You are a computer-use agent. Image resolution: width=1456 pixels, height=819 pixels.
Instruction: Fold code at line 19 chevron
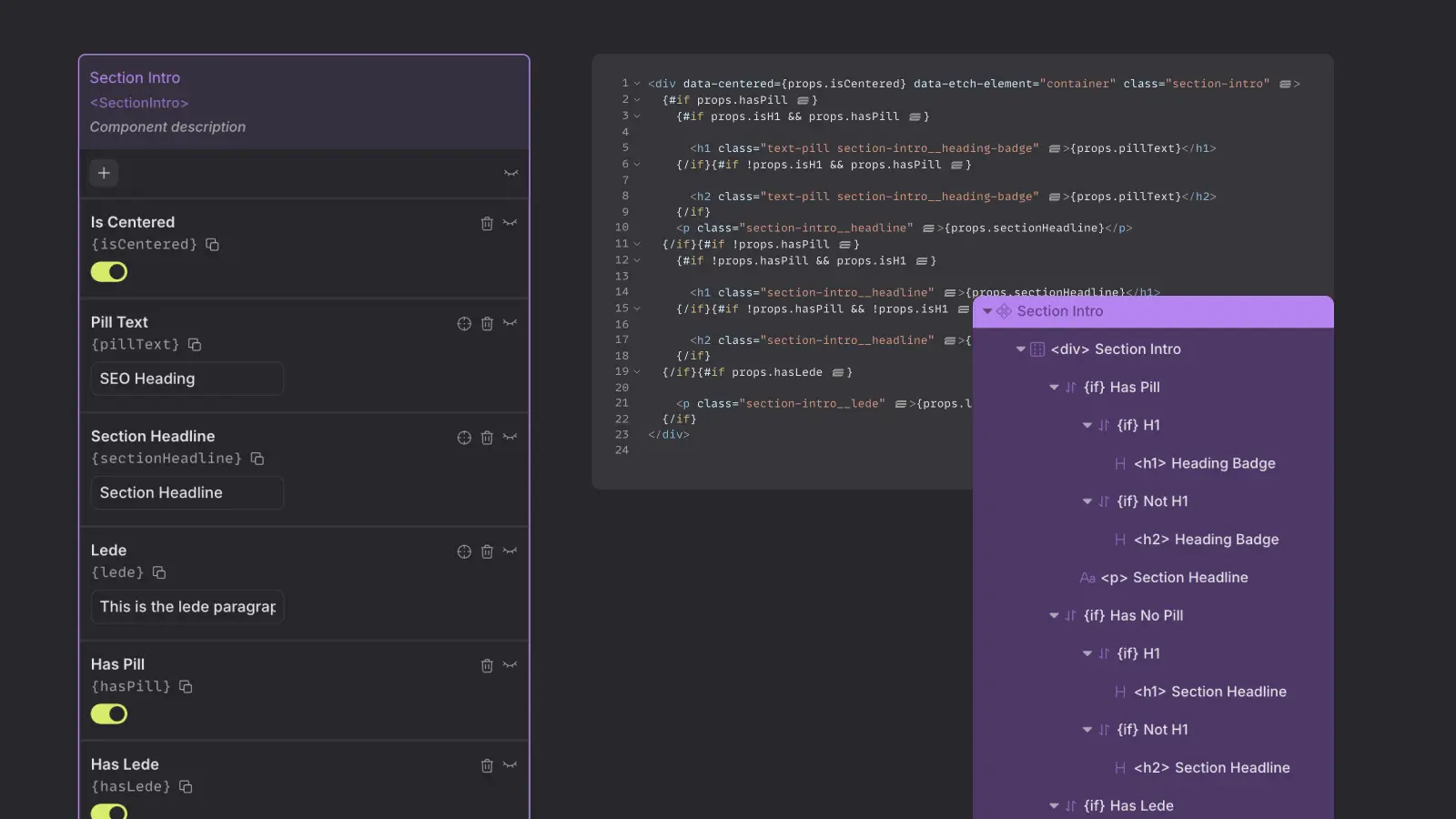(637, 372)
